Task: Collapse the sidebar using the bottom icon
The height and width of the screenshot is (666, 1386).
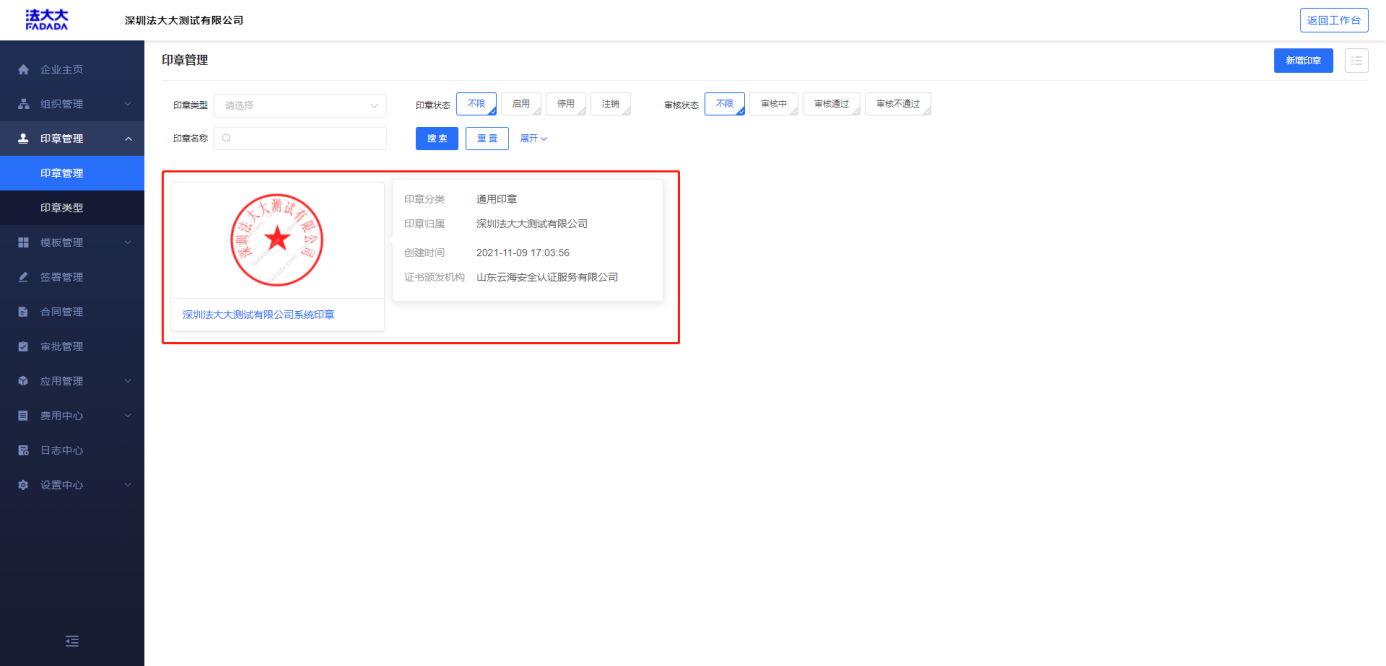Action: tap(72, 641)
